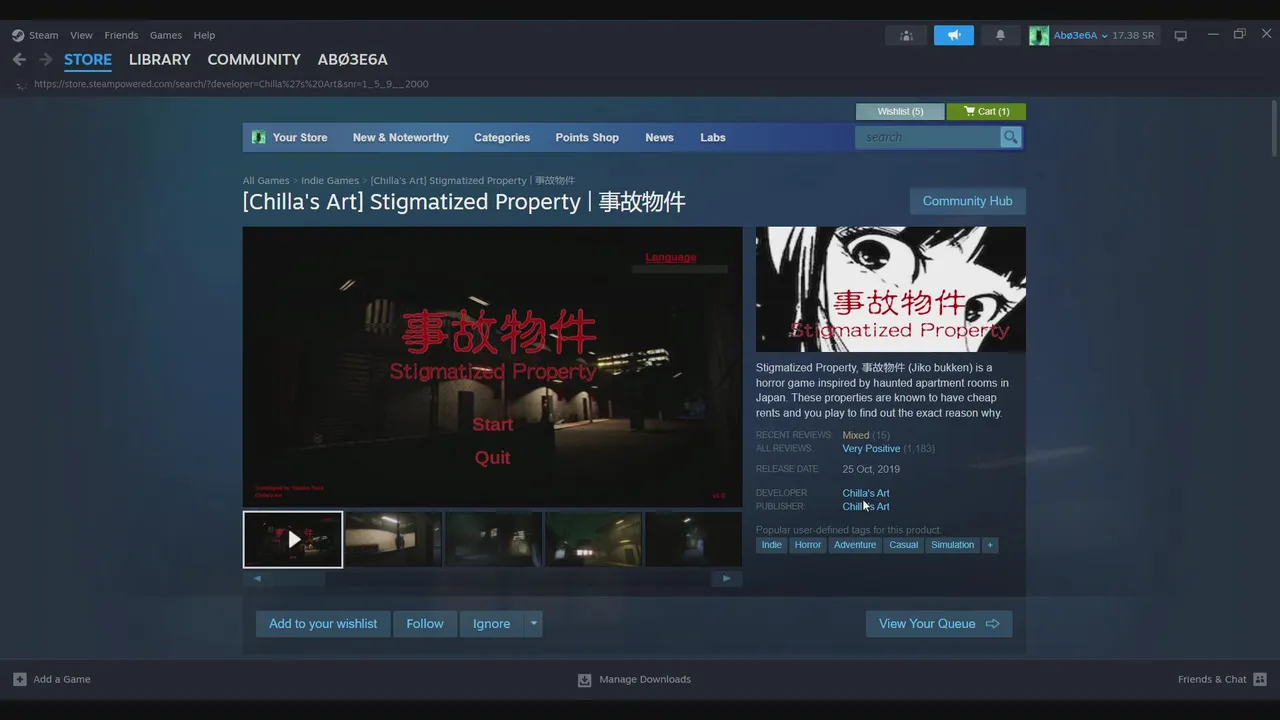Click the Indie Games breadcrumb
Image resolution: width=1280 pixels, height=720 pixels.
(330, 181)
